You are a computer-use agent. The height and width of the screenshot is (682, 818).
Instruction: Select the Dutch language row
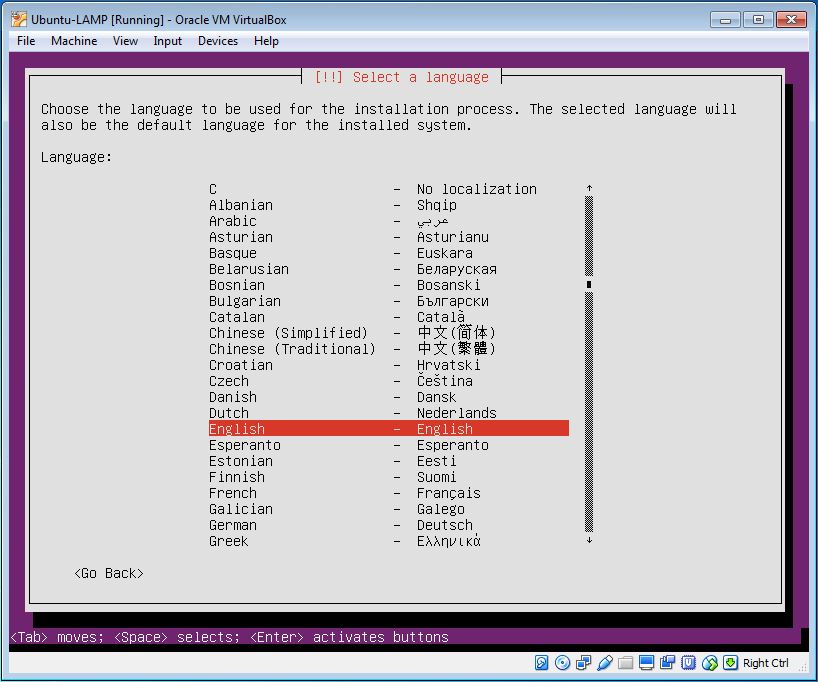coord(389,413)
